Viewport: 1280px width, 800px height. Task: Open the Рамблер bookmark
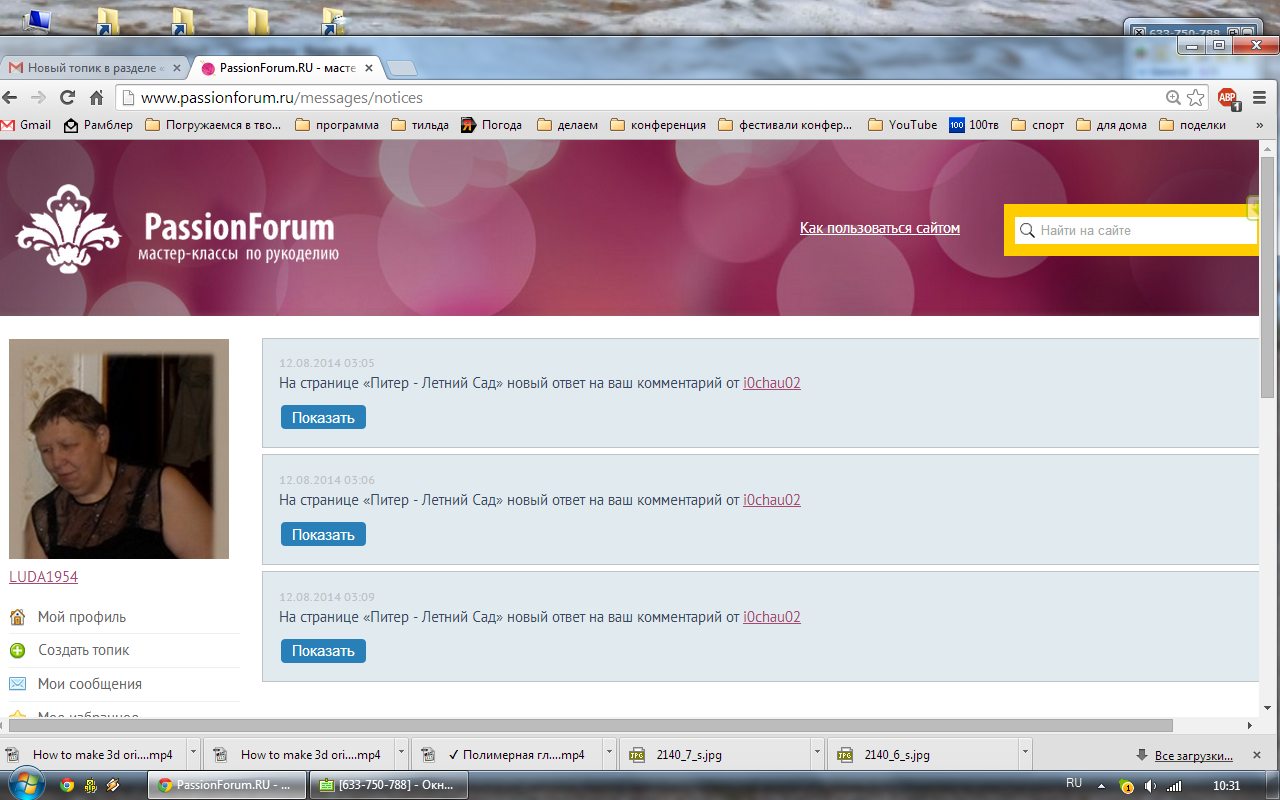coord(98,125)
